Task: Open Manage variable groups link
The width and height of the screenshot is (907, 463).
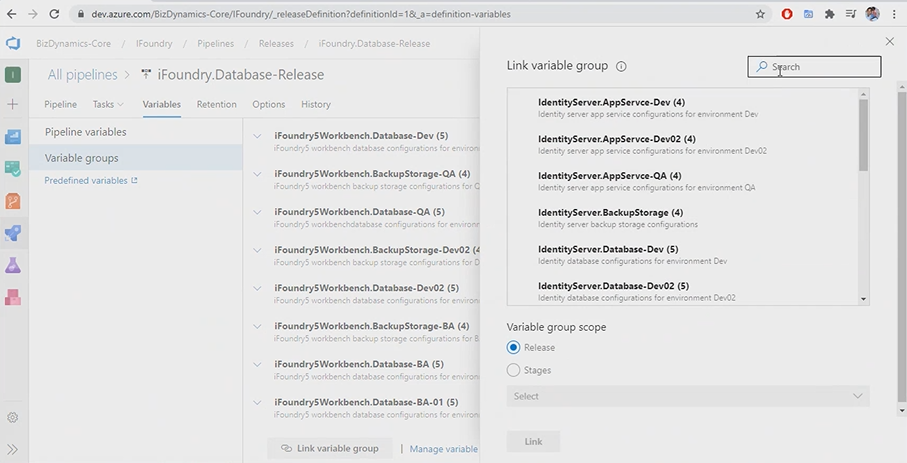Action: [x=444, y=449]
